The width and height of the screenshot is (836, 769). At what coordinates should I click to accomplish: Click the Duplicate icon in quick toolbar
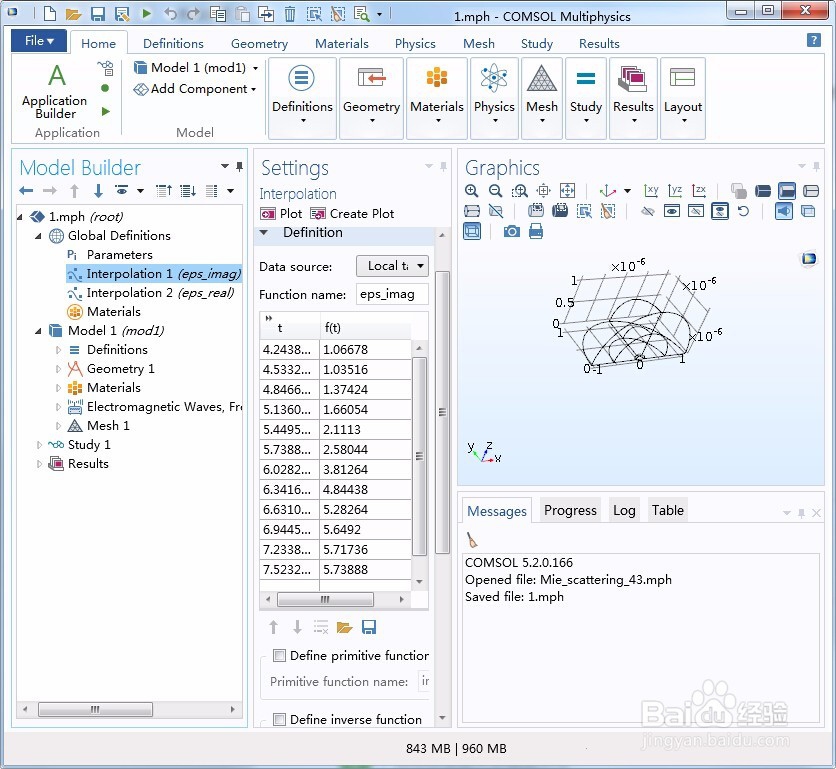[266, 13]
